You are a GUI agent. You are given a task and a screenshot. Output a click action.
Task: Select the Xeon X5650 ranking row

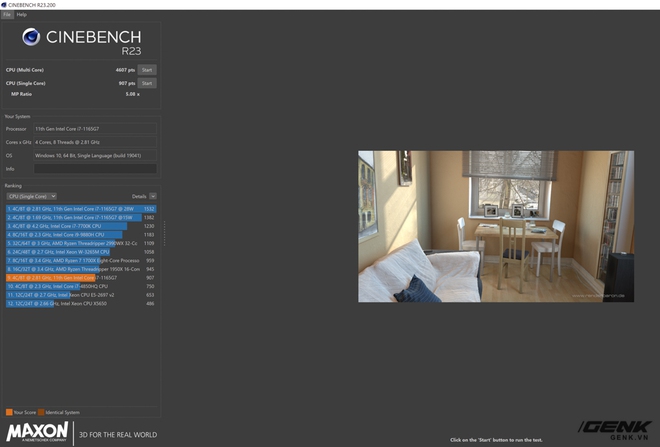81,303
